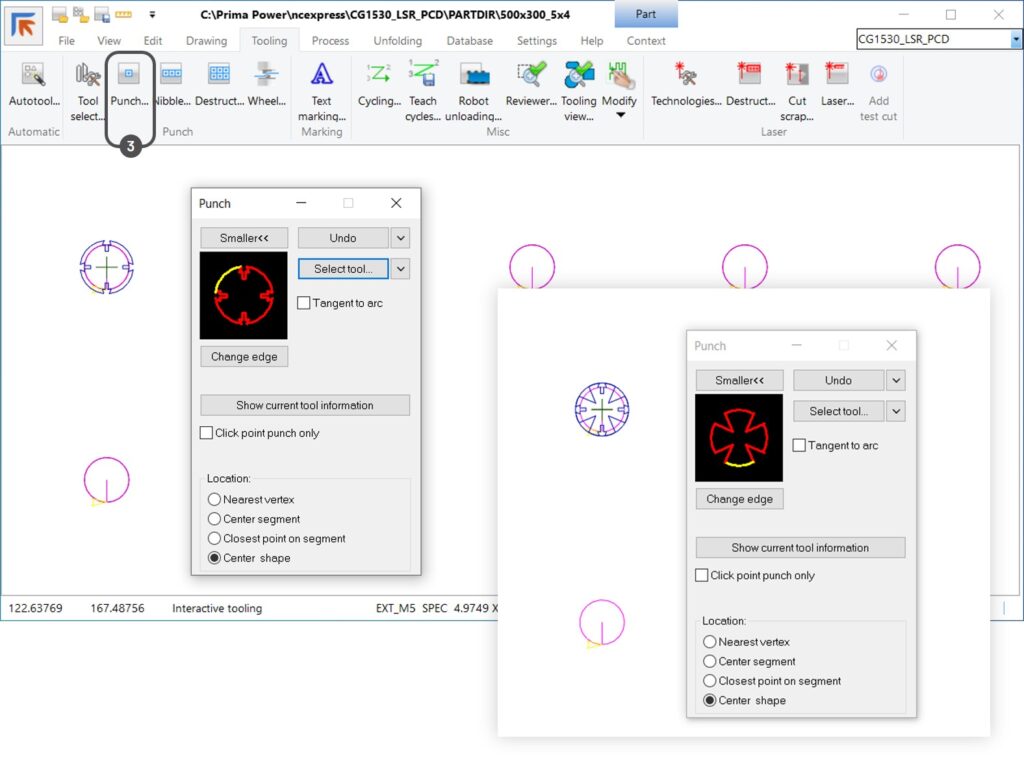Toggle Click point punch only checkbox

206,433
